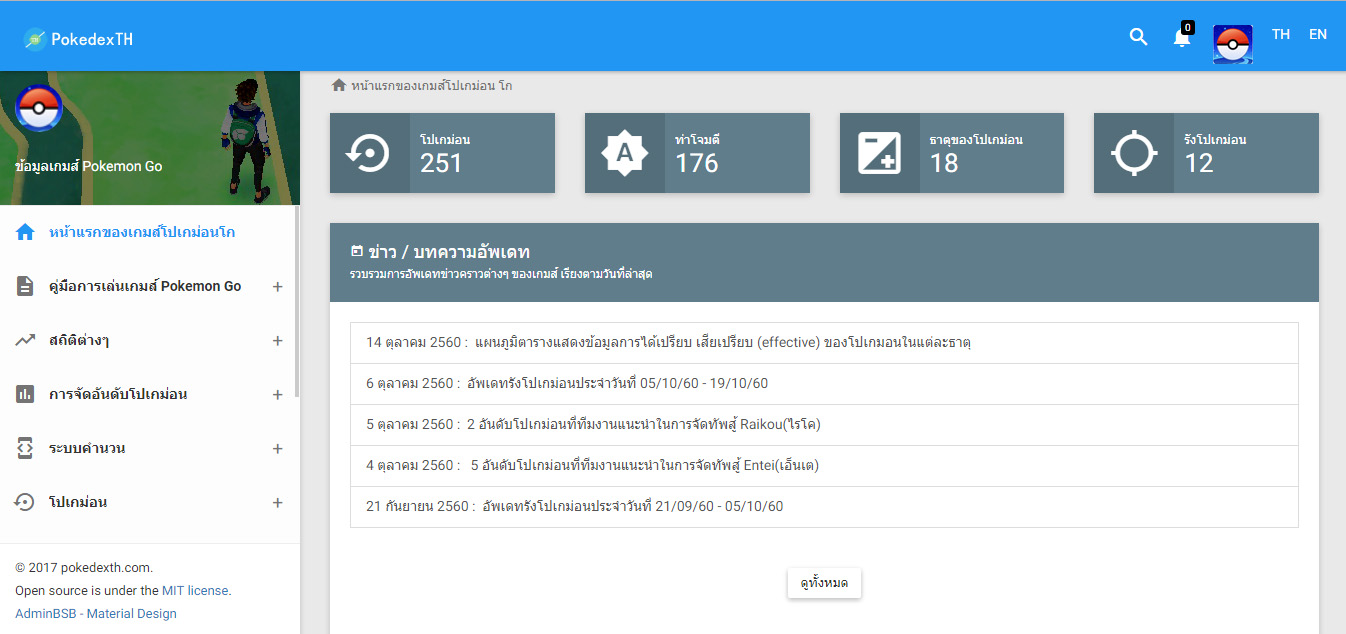Expand the สถิติต่างๆ plus sign
Viewport: 1346px width, 634px height.
(x=277, y=341)
